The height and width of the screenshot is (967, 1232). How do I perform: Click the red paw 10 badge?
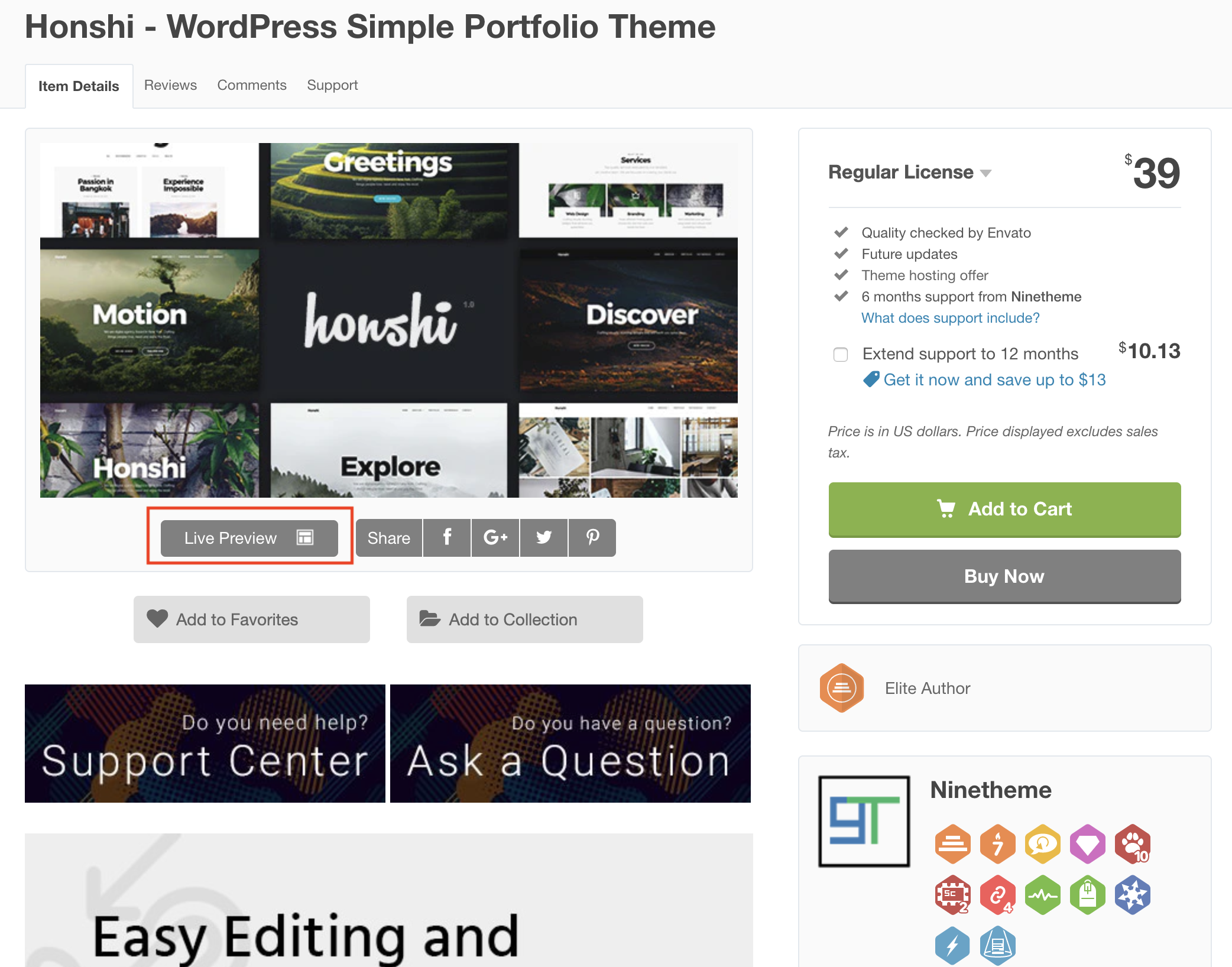coord(1132,844)
